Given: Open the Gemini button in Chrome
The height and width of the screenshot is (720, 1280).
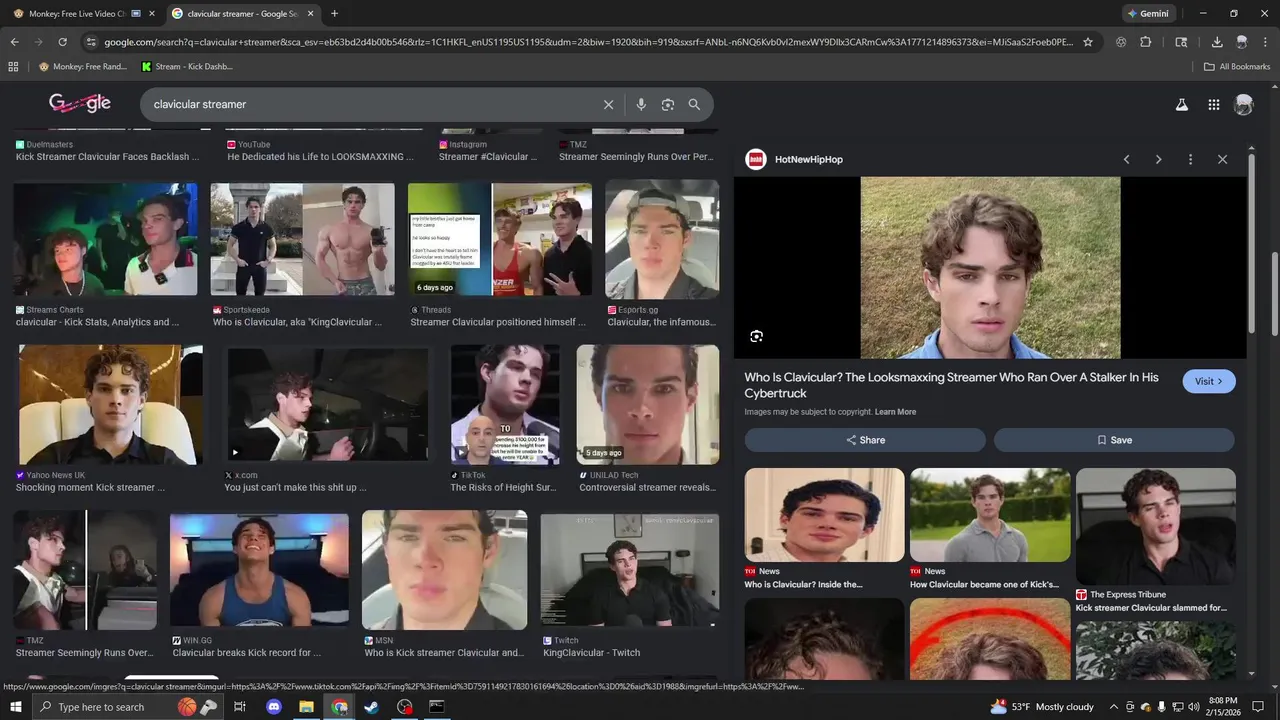Looking at the screenshot, I should point(1148,14).
